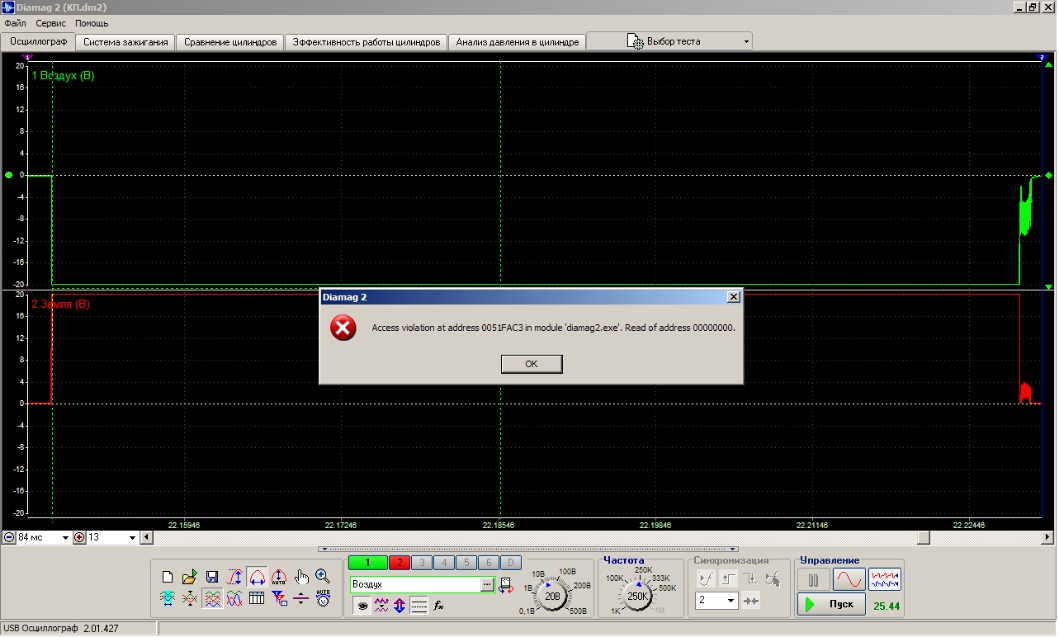This screenshot has height=637, width=1059.
Task: Click the AUTO arc scaling icon
Action: point(279,577)
